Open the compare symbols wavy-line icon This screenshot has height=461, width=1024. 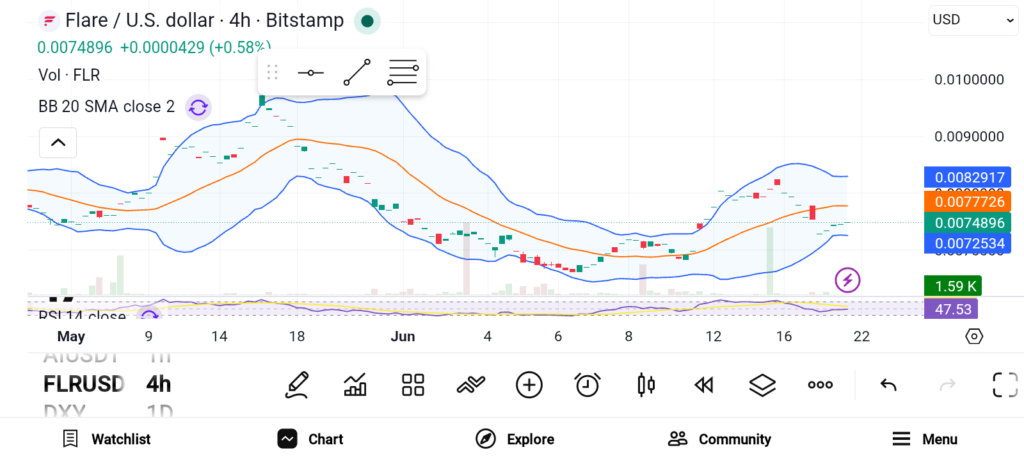[471, 385]
